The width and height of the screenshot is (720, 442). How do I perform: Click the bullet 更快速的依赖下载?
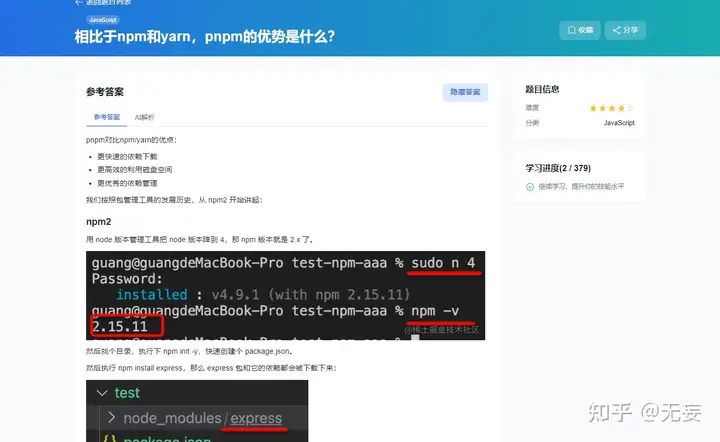pyautogui.click(x=127, y=157)
